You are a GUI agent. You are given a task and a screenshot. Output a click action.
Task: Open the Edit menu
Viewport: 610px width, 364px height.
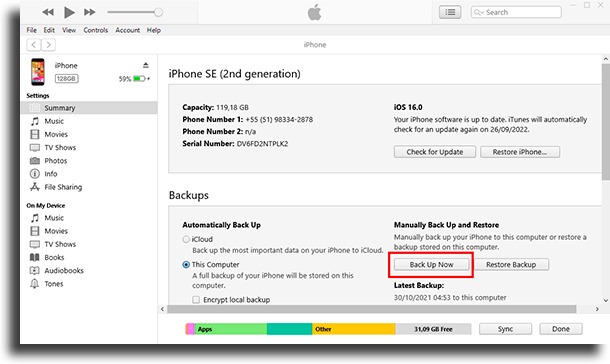point(49,30)
